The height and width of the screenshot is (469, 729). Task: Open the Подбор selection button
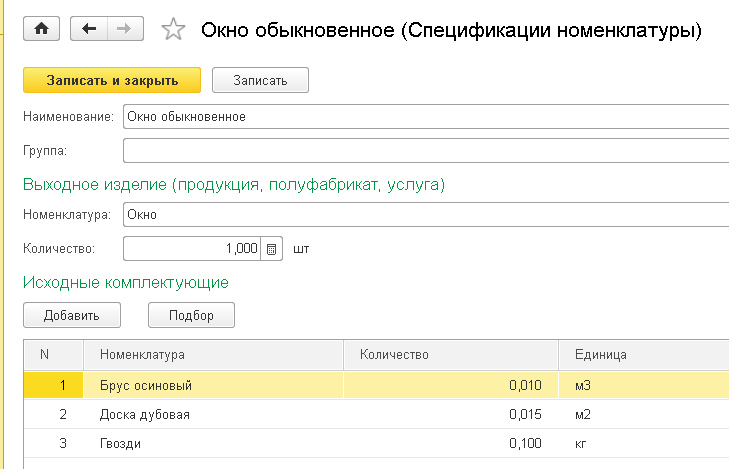[x=191, y=316]
